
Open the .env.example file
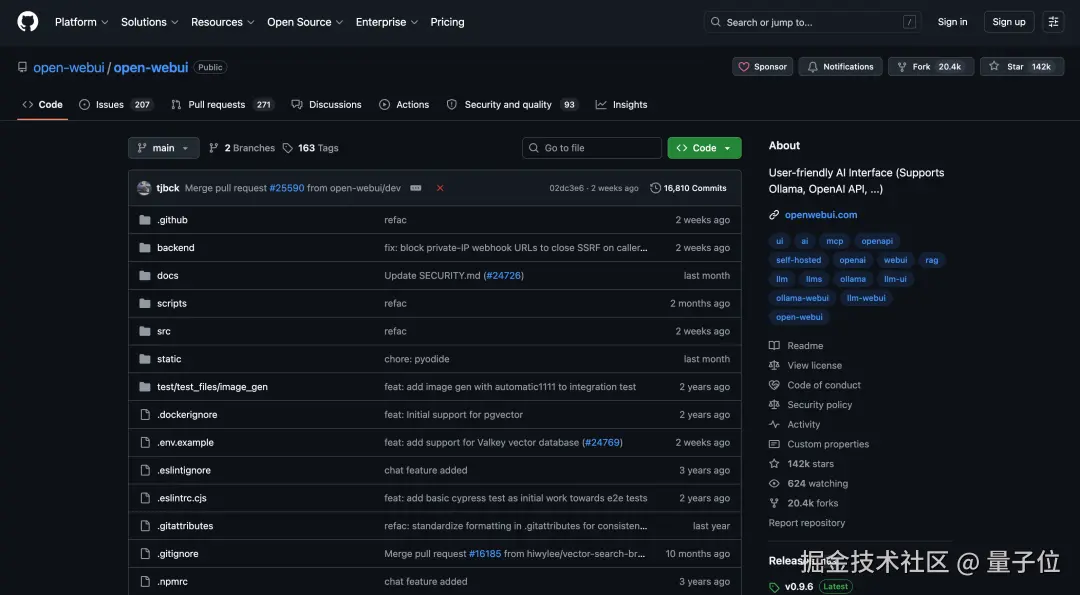(185, 443)
